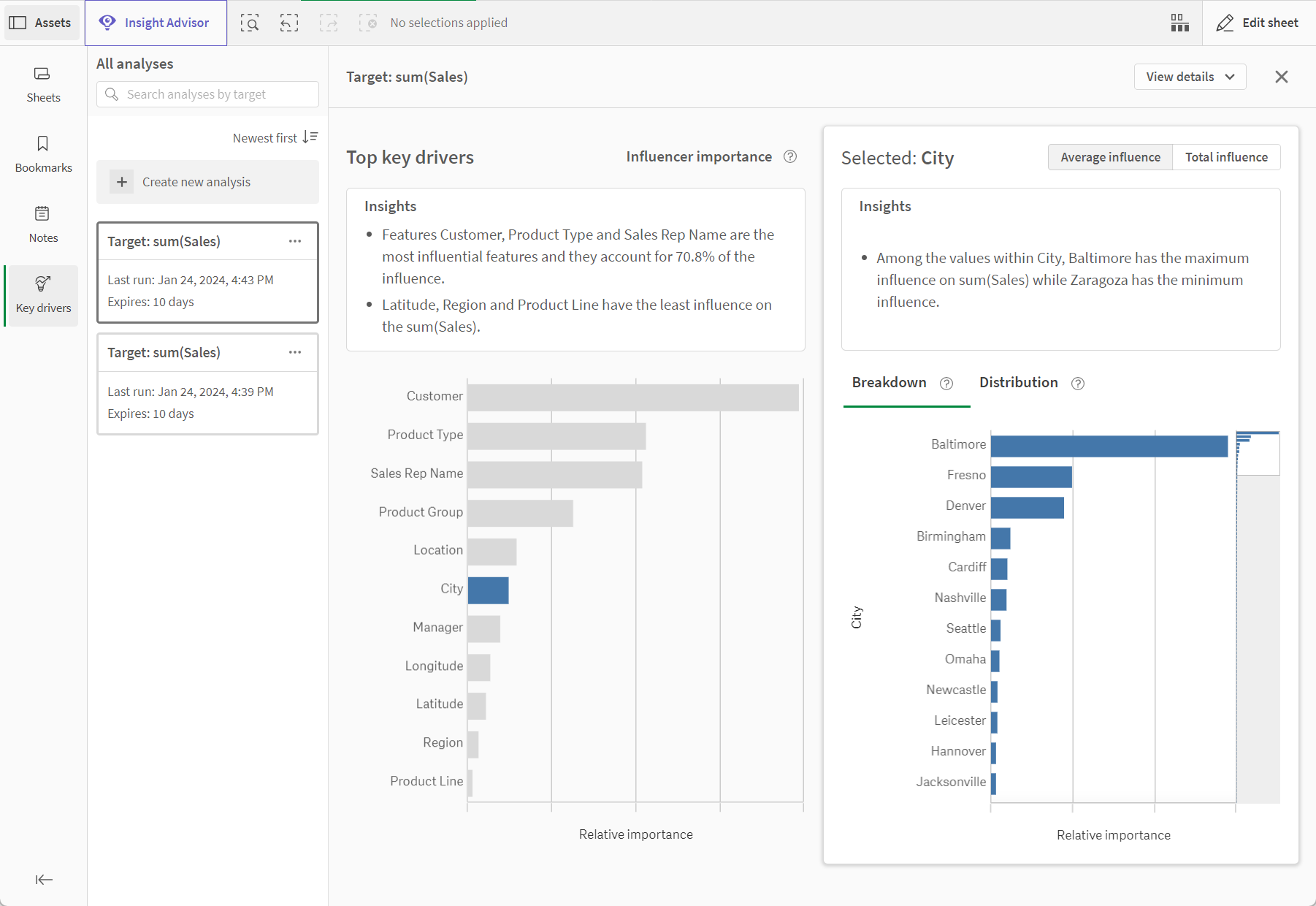Image resolution: width=1316 pixels, height=906 pixels.
Task: Collapse the sidebar with arrow icon
Action: click(x=44, y=880)
